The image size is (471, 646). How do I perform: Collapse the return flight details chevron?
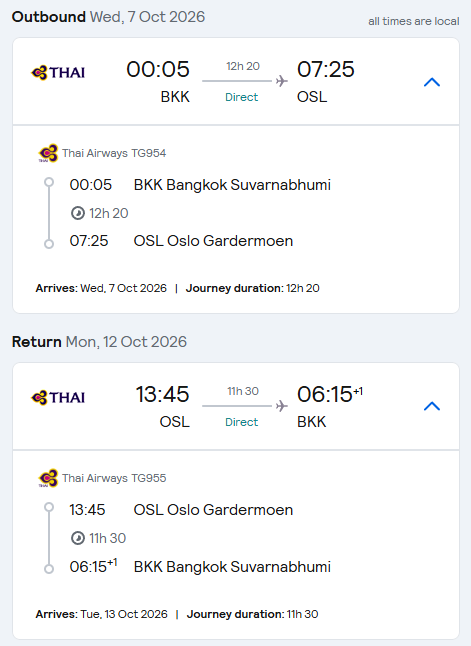click(x=432, y=406)
